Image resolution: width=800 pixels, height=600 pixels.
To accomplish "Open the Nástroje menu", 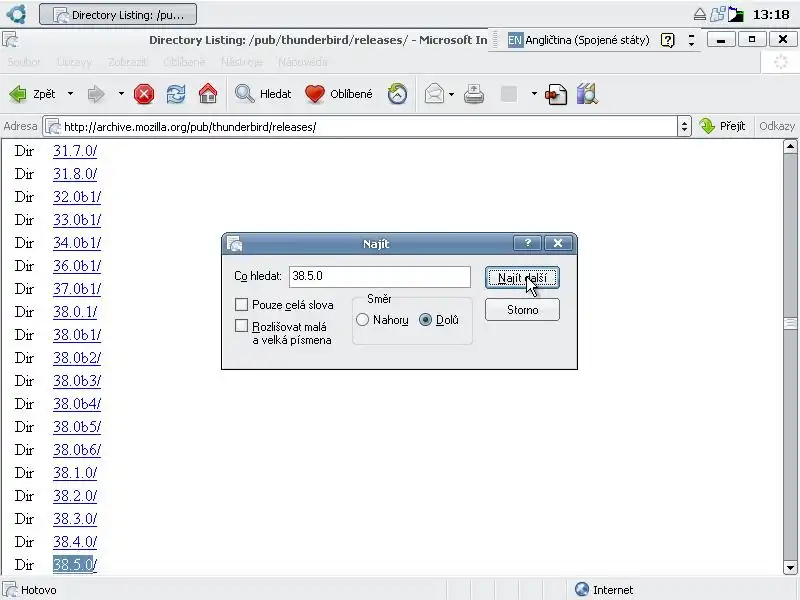I will 241,62.
